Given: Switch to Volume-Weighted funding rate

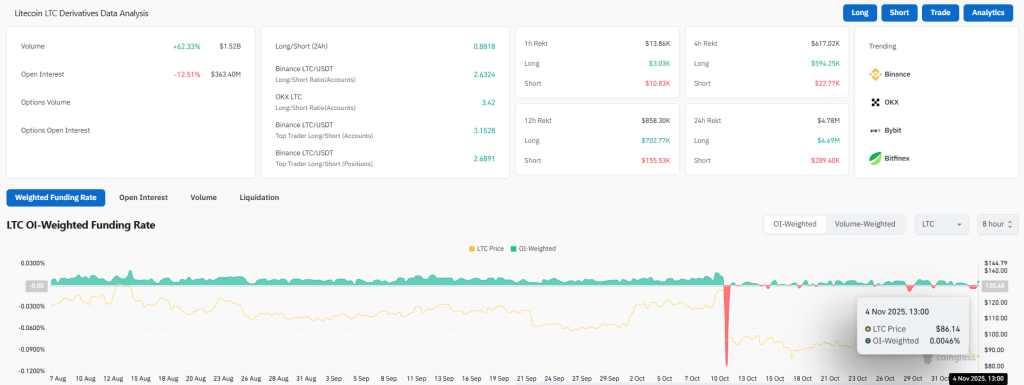Looking at the screenshot, I should [x=865, y=224].
